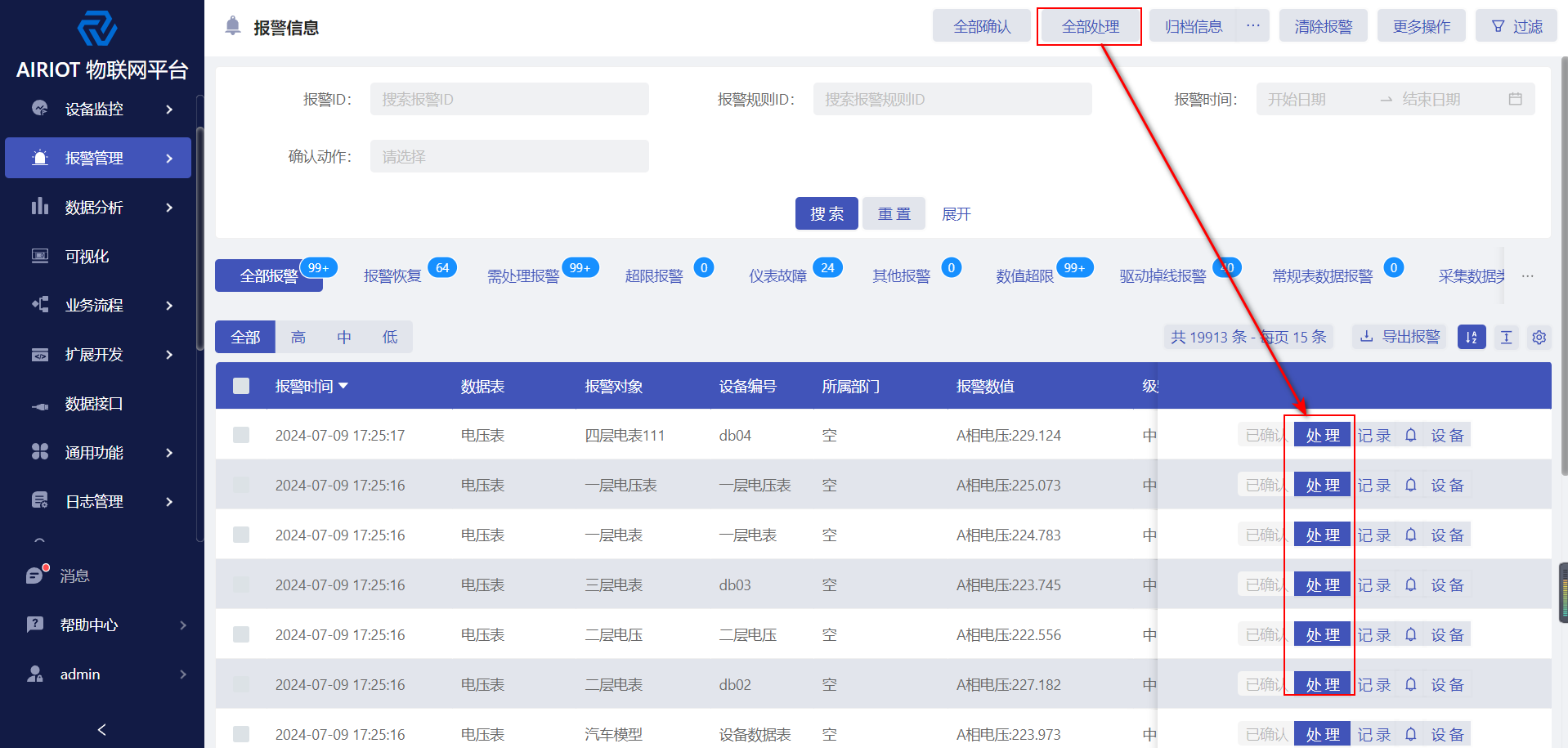Image resolution: width=1568 pixels, height=748 pixels.
Task: Click the 开始日期 date input
Action: [1316, 99]
